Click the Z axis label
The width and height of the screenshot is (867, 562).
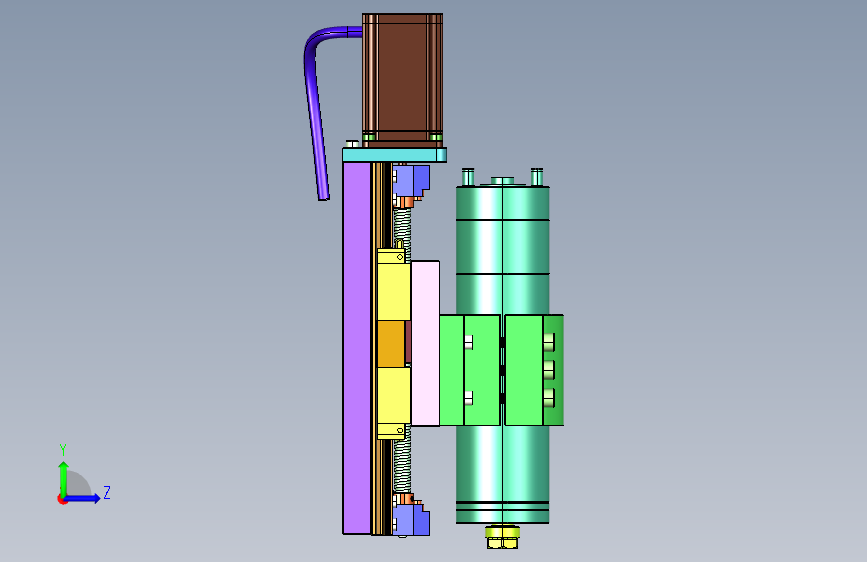tap(107, 492)
